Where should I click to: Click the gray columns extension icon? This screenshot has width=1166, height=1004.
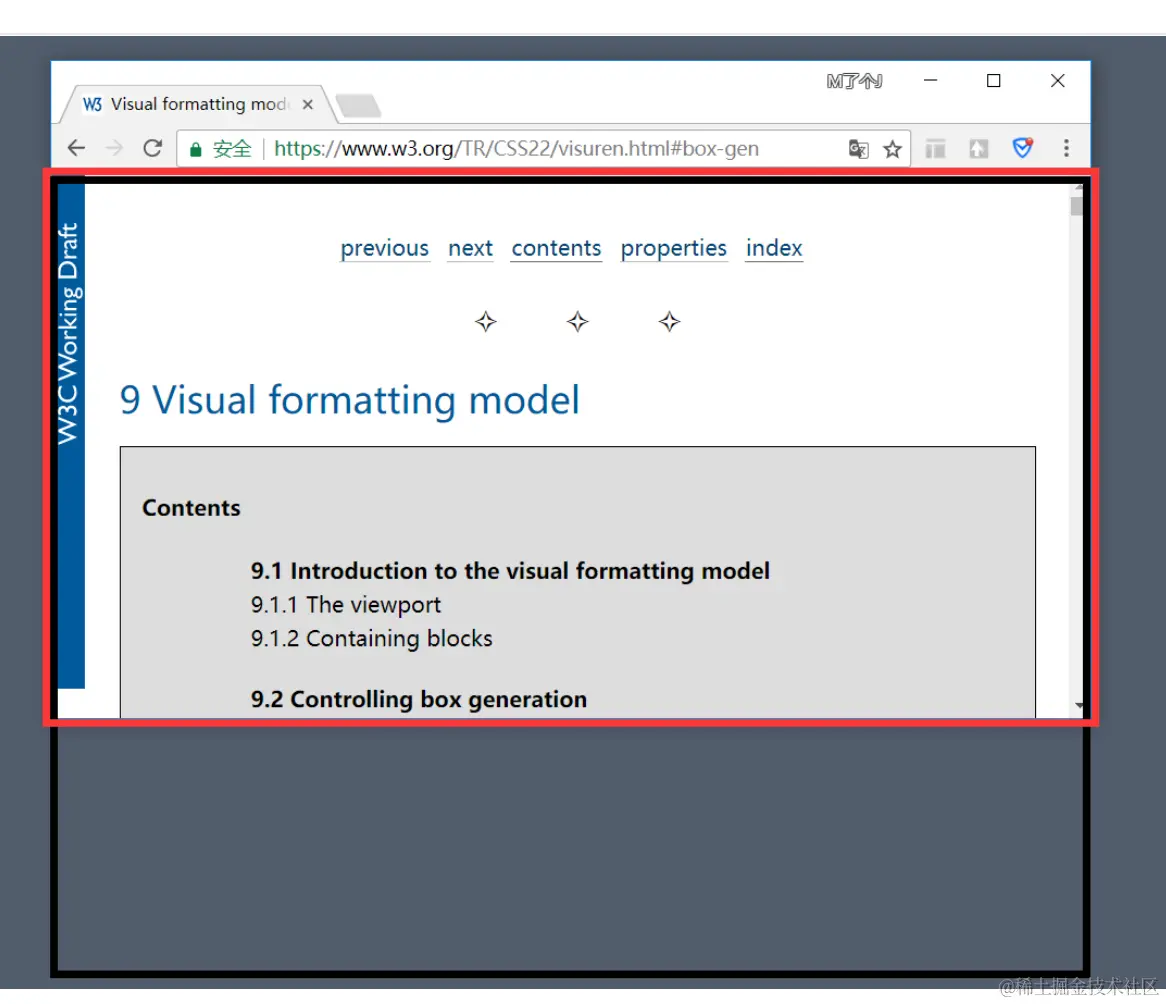pos(935,149)
